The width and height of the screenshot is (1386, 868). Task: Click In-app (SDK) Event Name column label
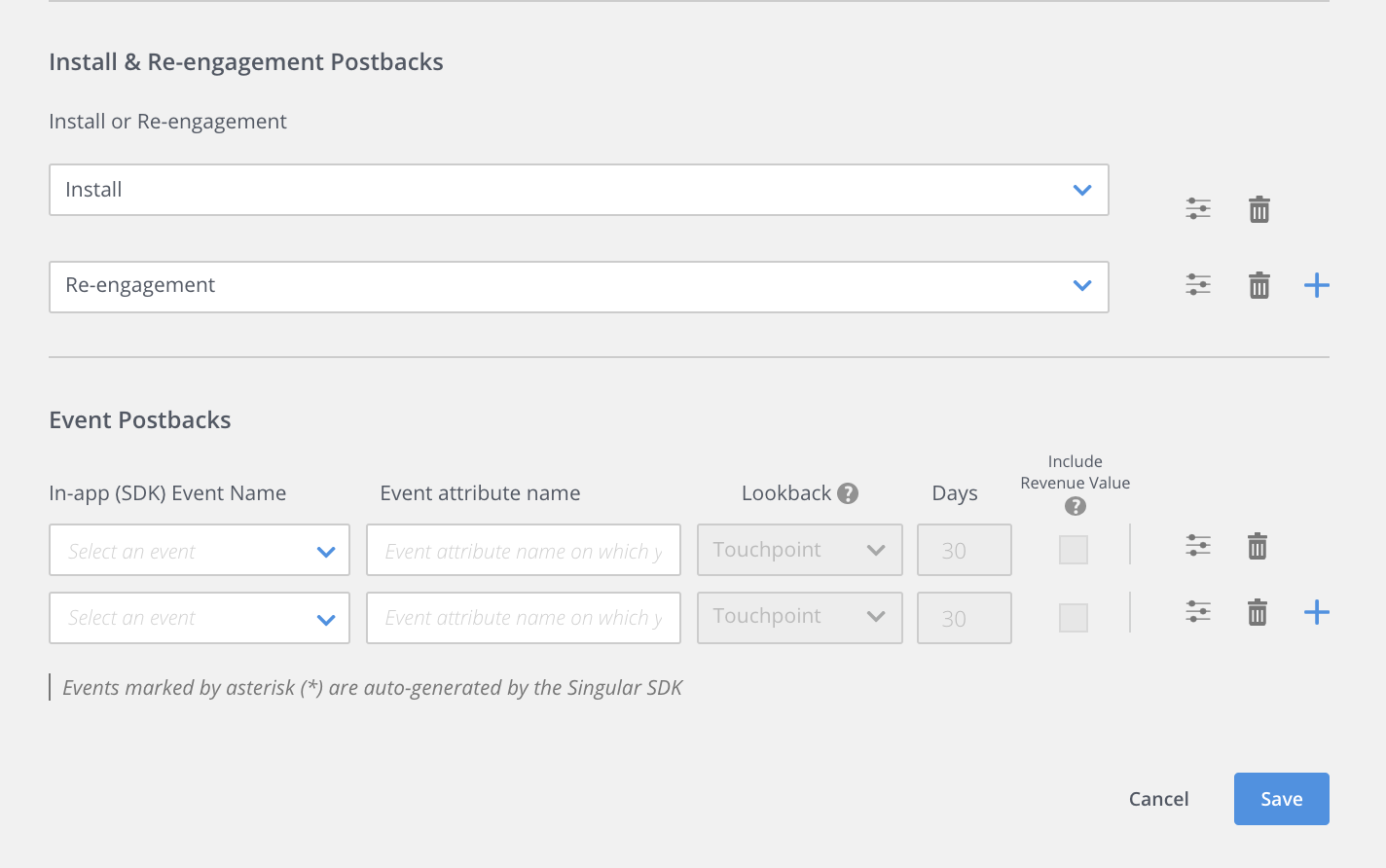pos(167,493)
